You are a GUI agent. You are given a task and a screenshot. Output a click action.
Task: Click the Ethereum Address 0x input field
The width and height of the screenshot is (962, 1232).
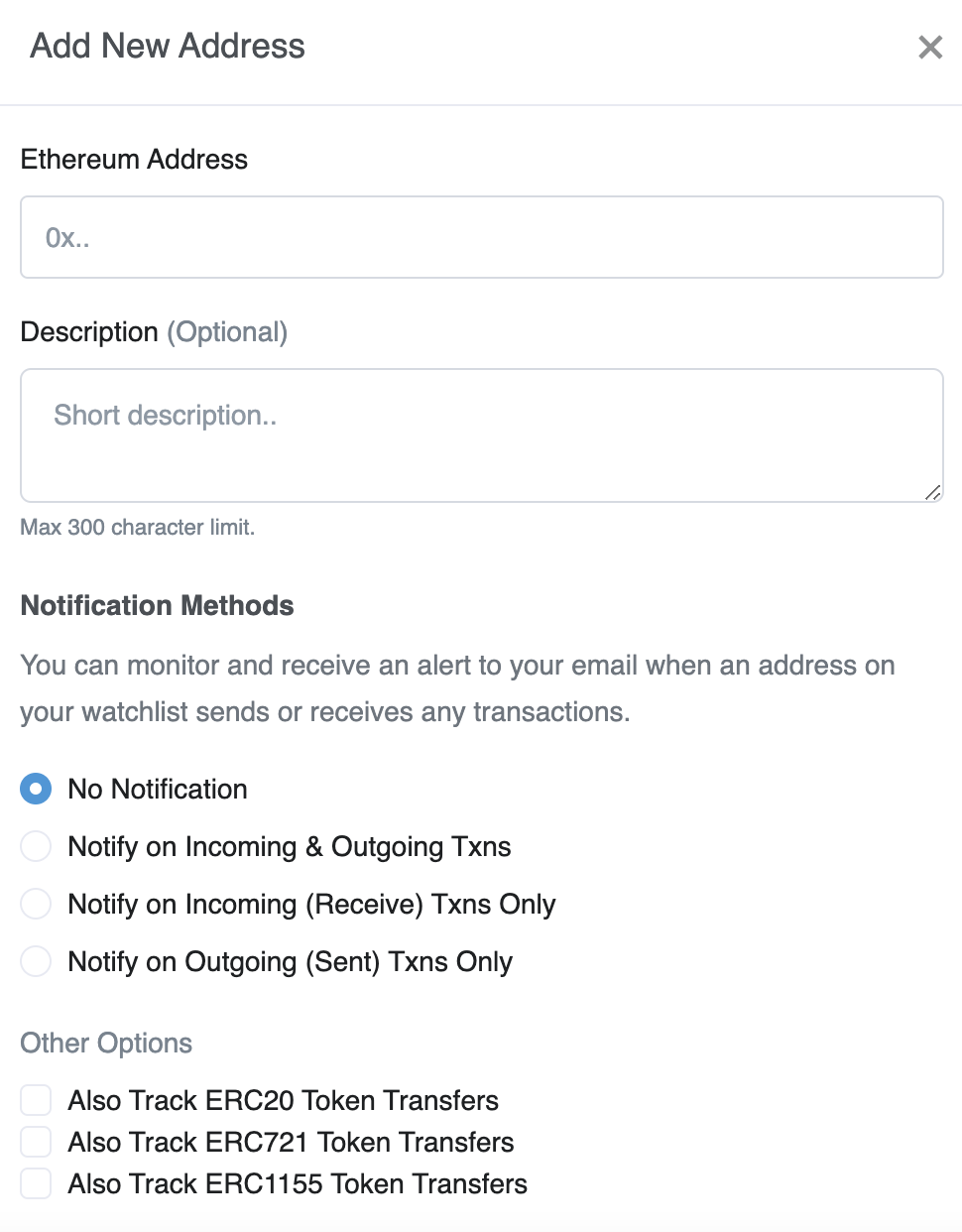(481, 237)
